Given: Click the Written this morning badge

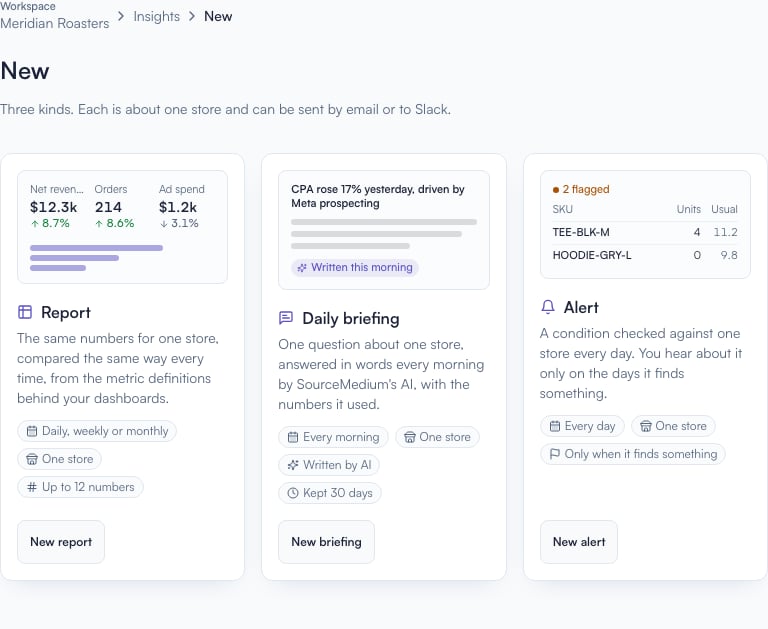Looking at the screenshot, I should 355,267.
